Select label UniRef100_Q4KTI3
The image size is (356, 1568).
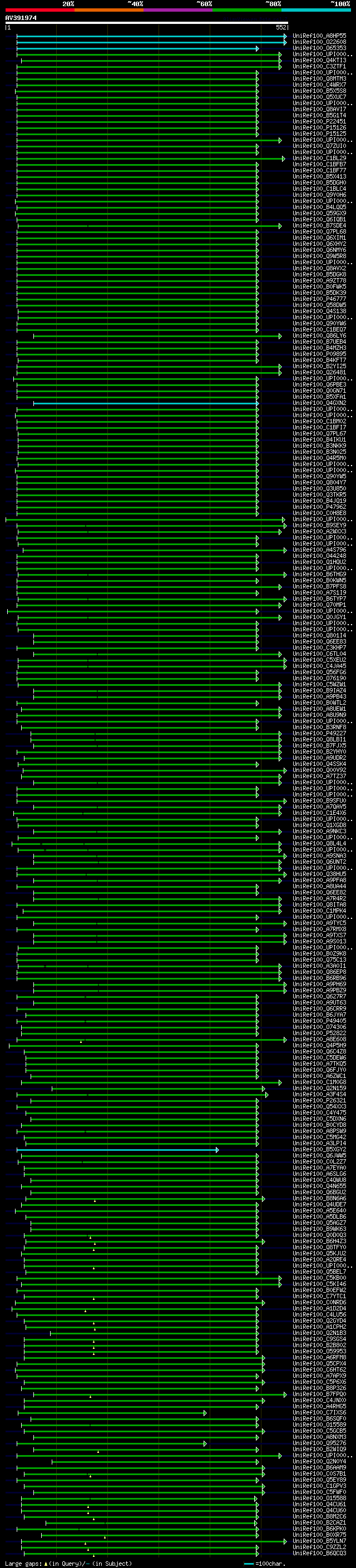click(319, 60)
